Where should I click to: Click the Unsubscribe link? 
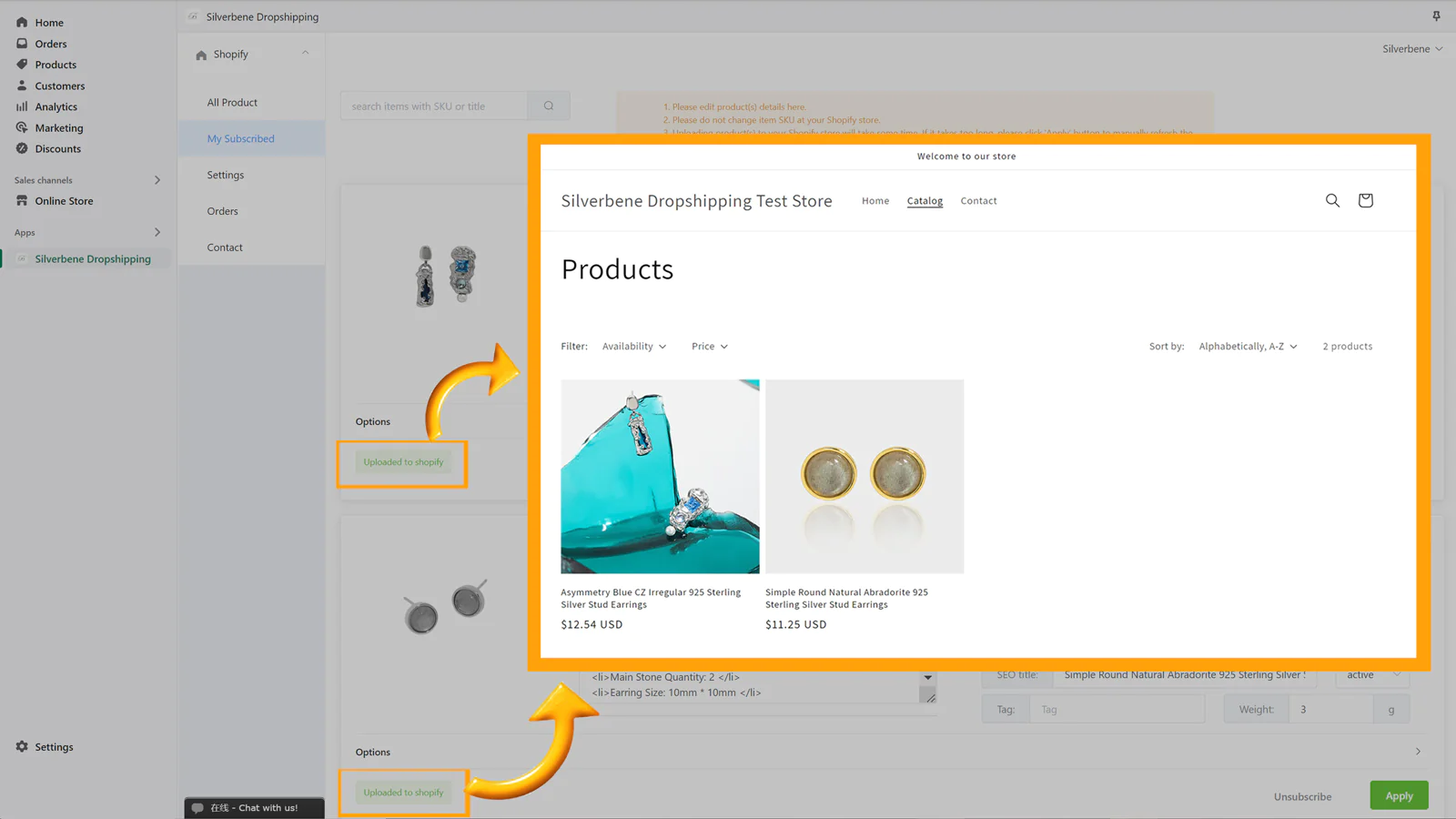1302,796
